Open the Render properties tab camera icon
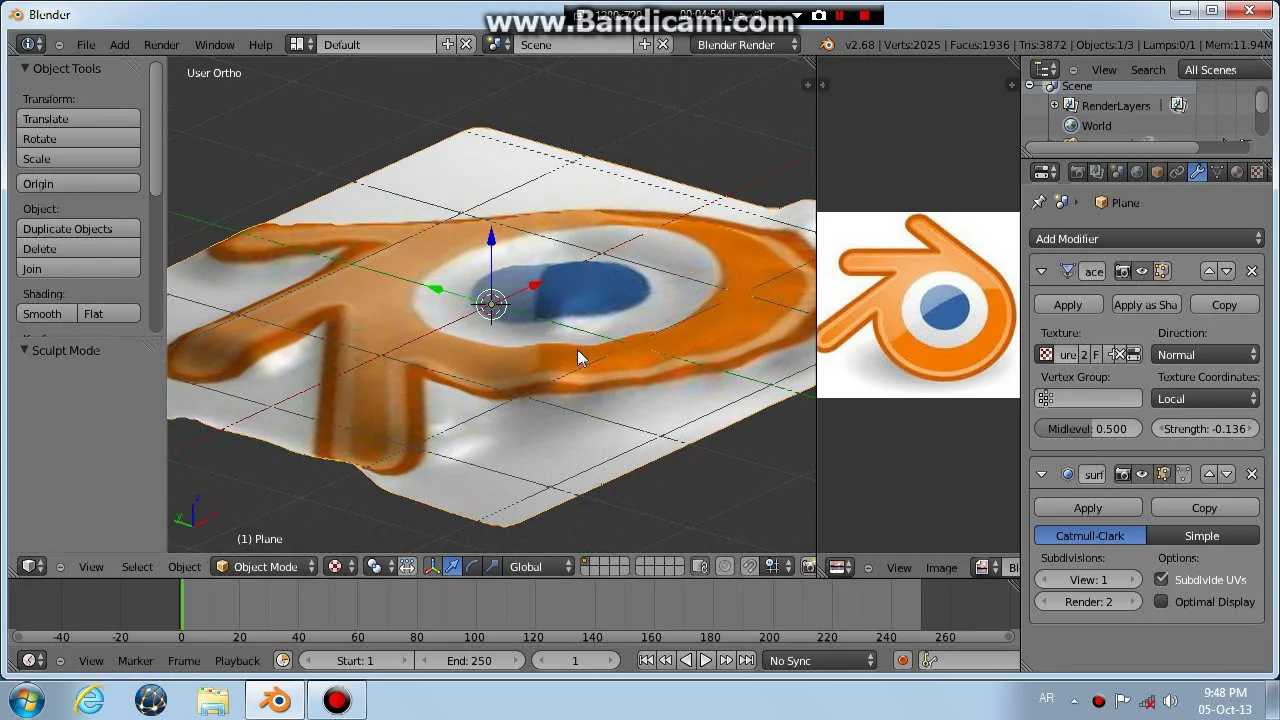The image size is (1280, 720). pos(1078,172)
